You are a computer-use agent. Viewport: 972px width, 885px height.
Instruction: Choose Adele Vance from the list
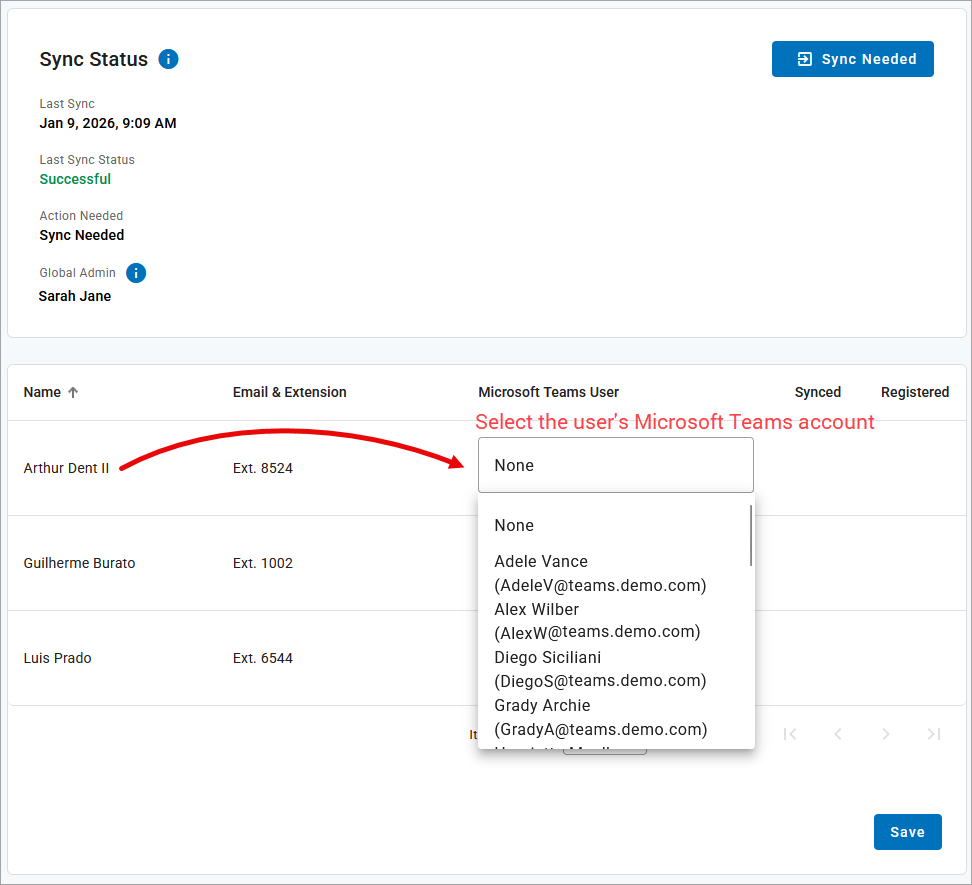[600, 574]
